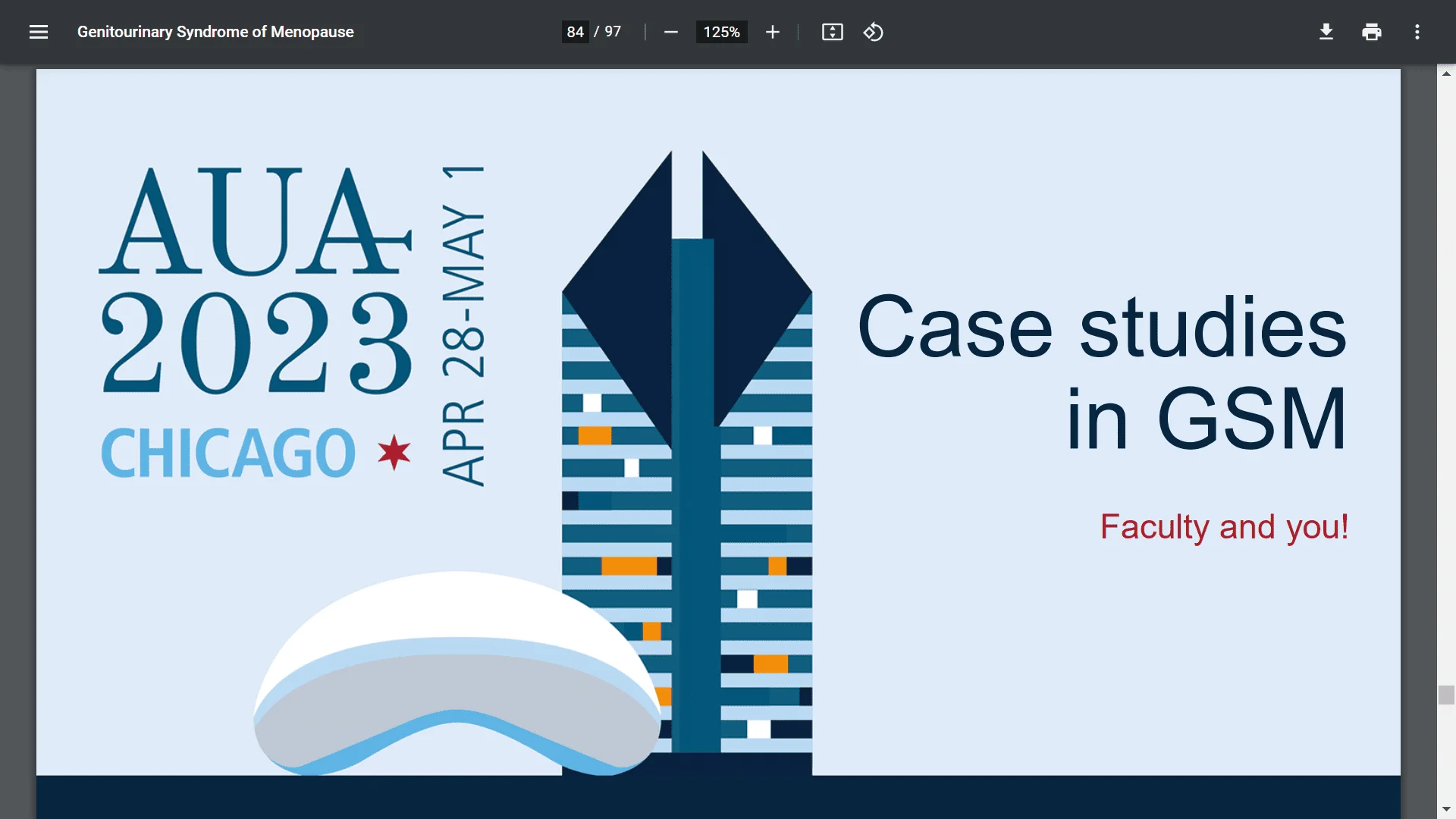Click the CHICAGO text on the slide

click(x=228, y=453)
